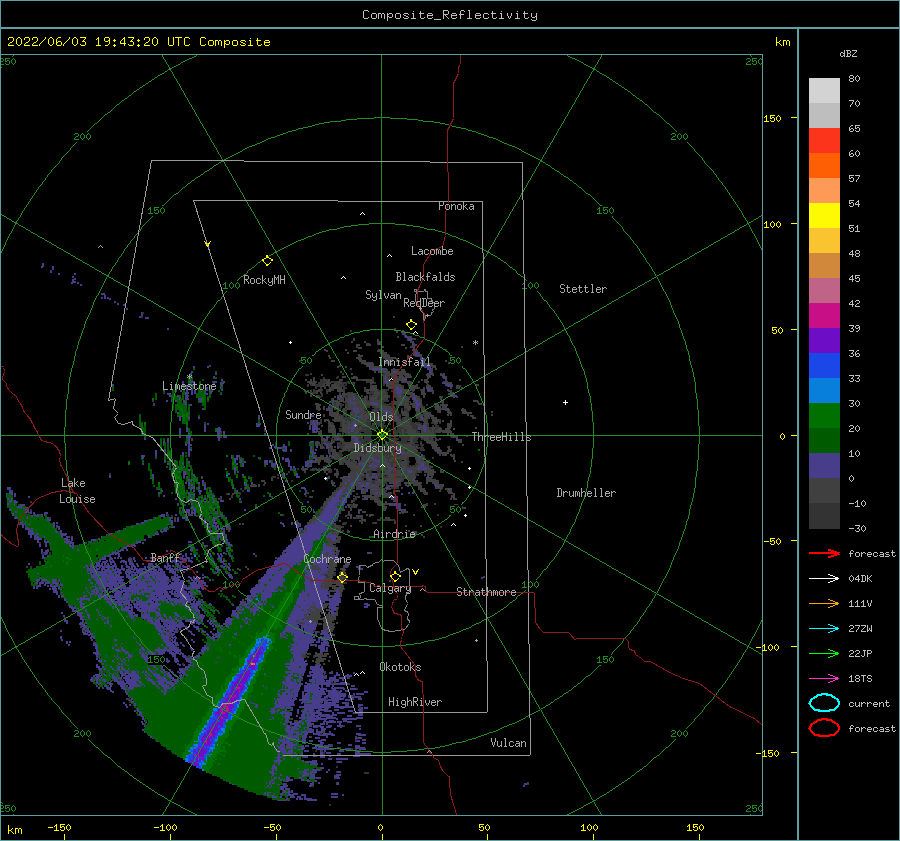
Task: Click the HighRiver label
Action: [415, 702]
